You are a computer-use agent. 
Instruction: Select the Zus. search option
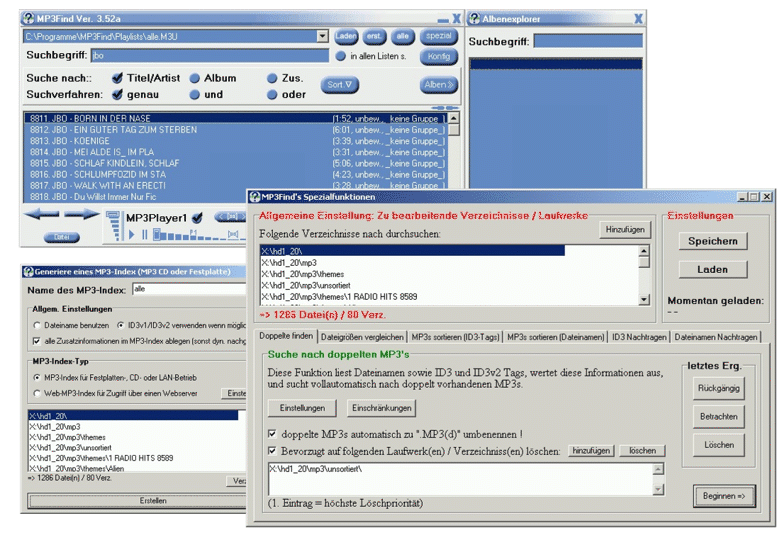click(272, 78)
